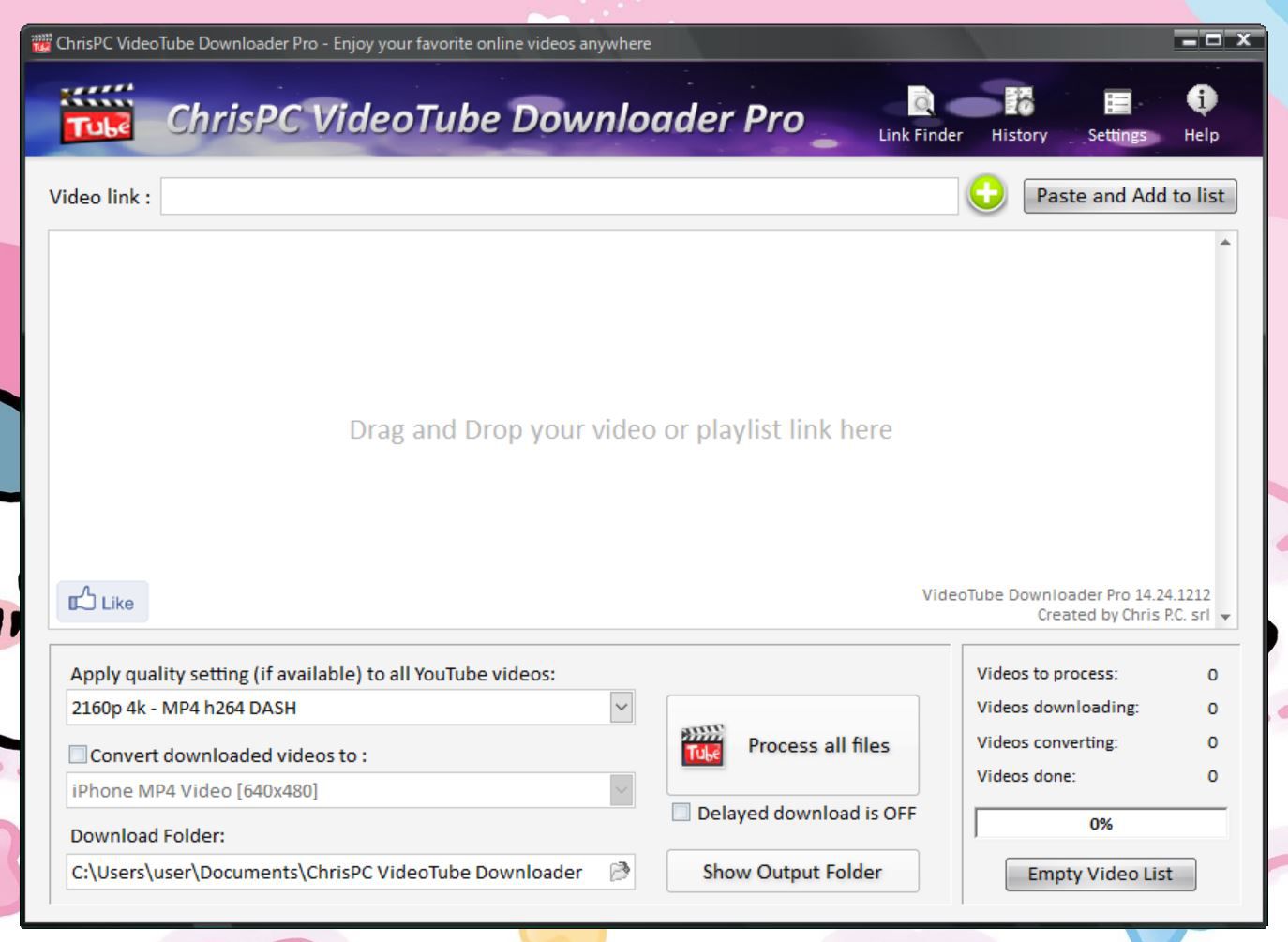The image size is (1288, 942).
Task: Click the 'Videos downloading:' label
Action: coord(1057,707)
